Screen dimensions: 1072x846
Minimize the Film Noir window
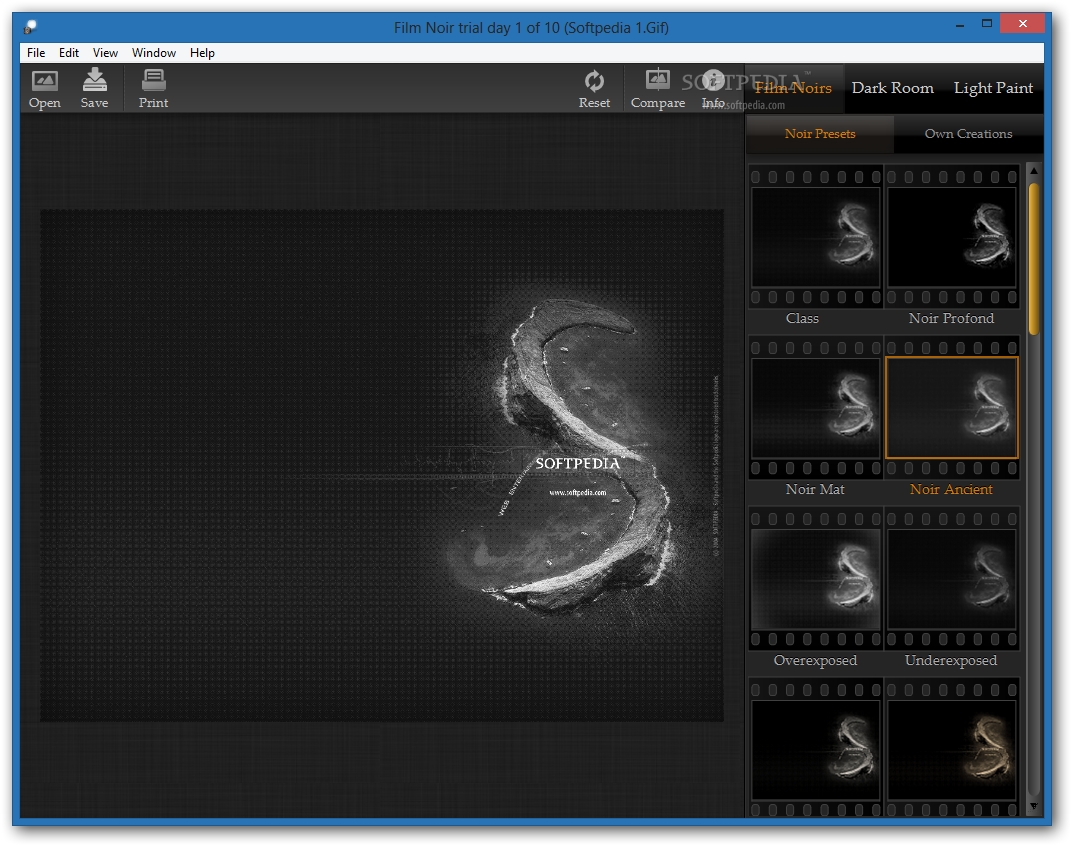(x=960, y=25)
